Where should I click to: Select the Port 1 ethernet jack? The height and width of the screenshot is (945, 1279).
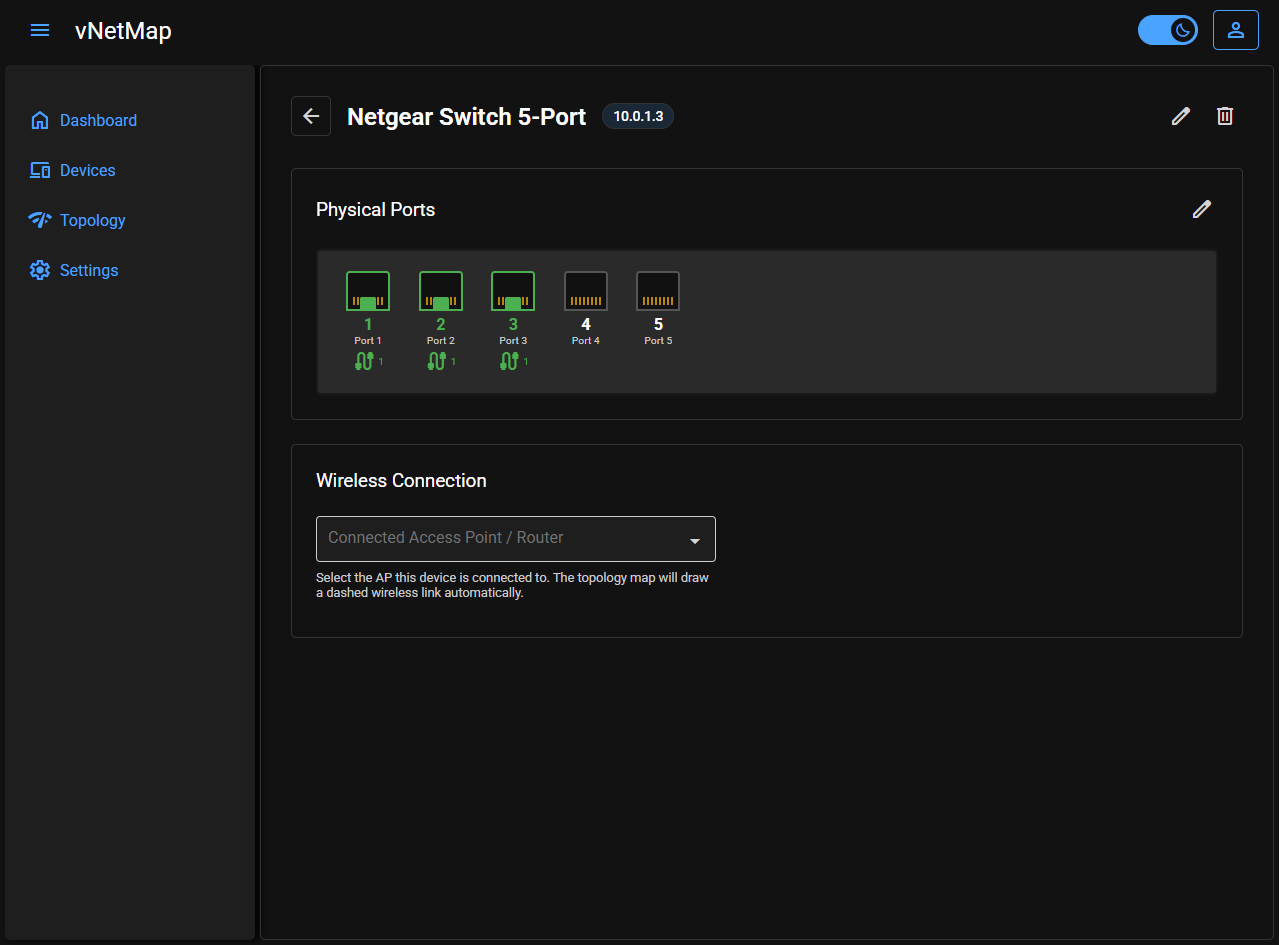[368, 291]
